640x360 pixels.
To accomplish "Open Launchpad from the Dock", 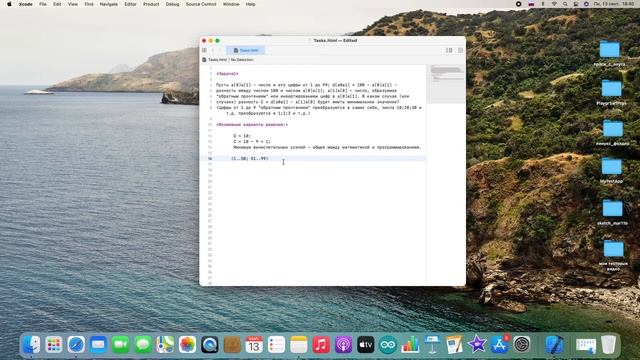I will click(54, 345).
